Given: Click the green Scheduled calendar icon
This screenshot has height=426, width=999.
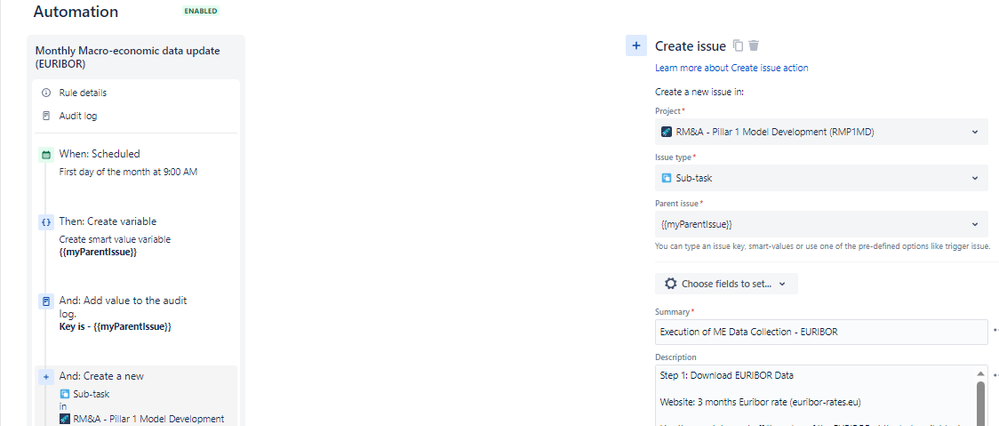Looking at the screenshot, I should 46,154.
